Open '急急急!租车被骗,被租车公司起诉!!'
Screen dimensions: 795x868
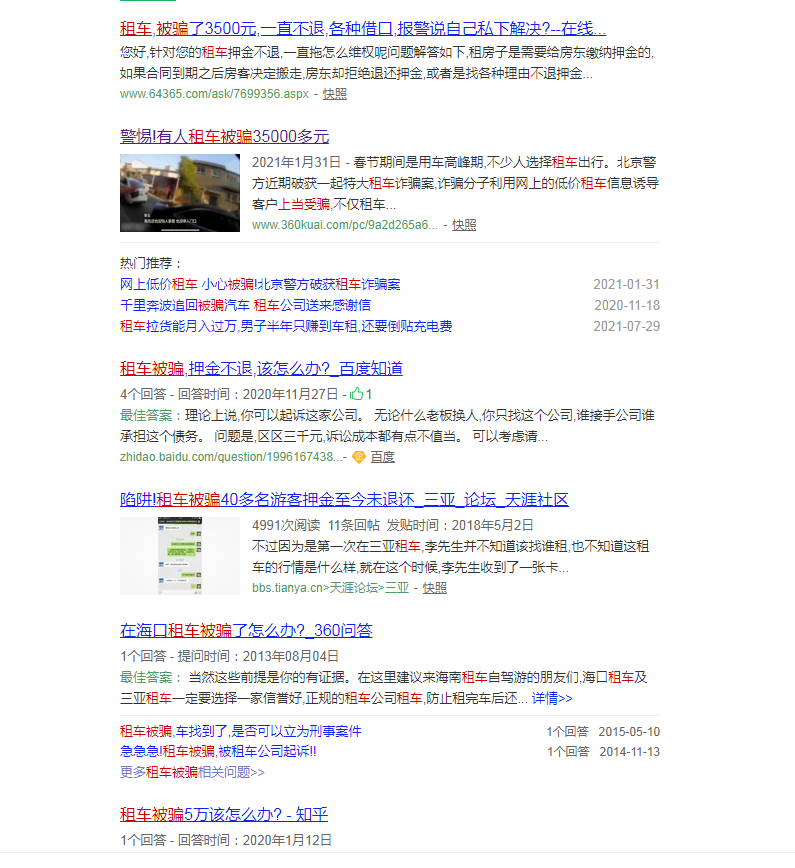click(218, 752)
